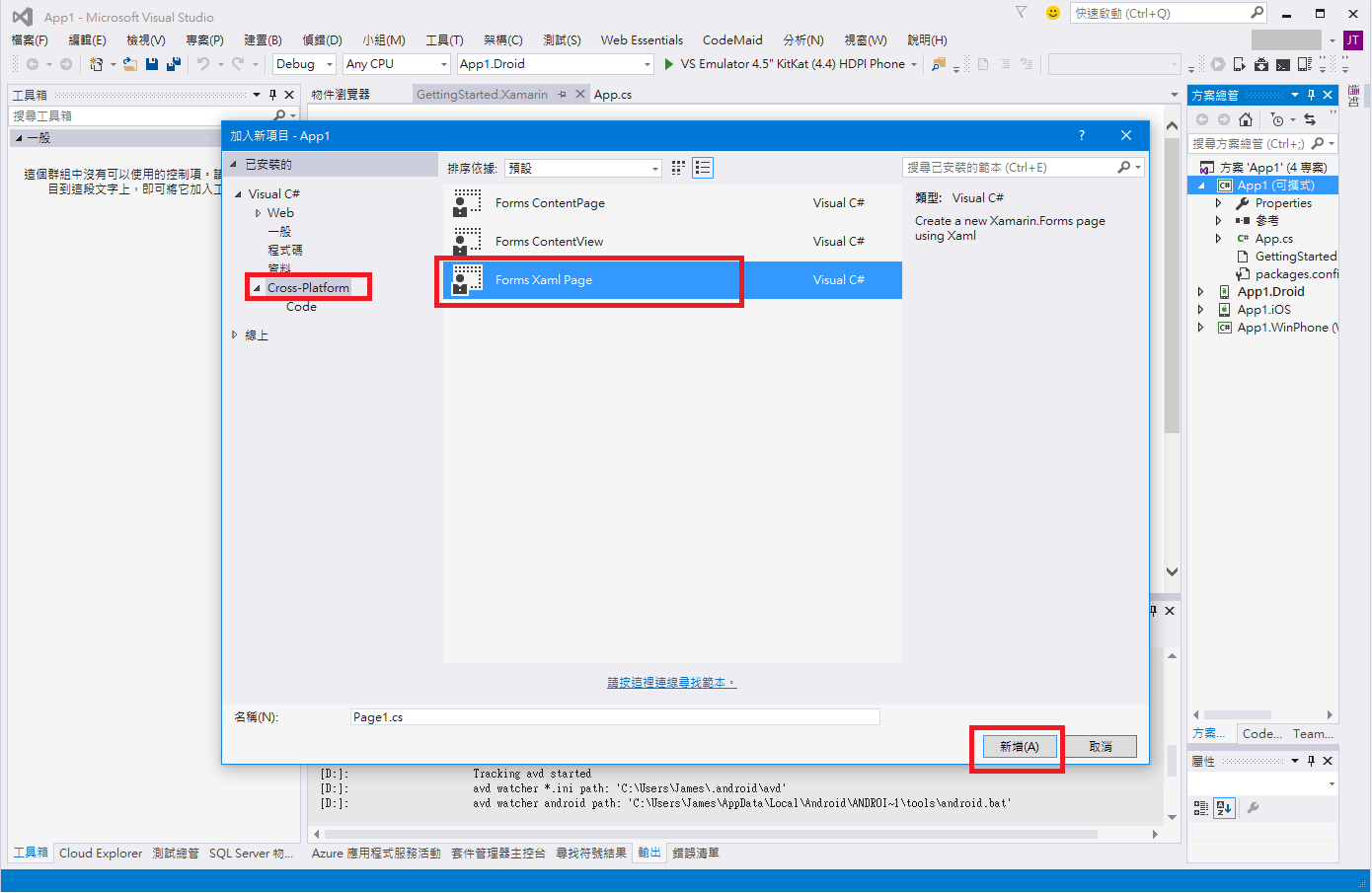Toggle pin on GettingStarted.Xamarin tab
The image size is (1372, 893).
click(x=562, y=95)
